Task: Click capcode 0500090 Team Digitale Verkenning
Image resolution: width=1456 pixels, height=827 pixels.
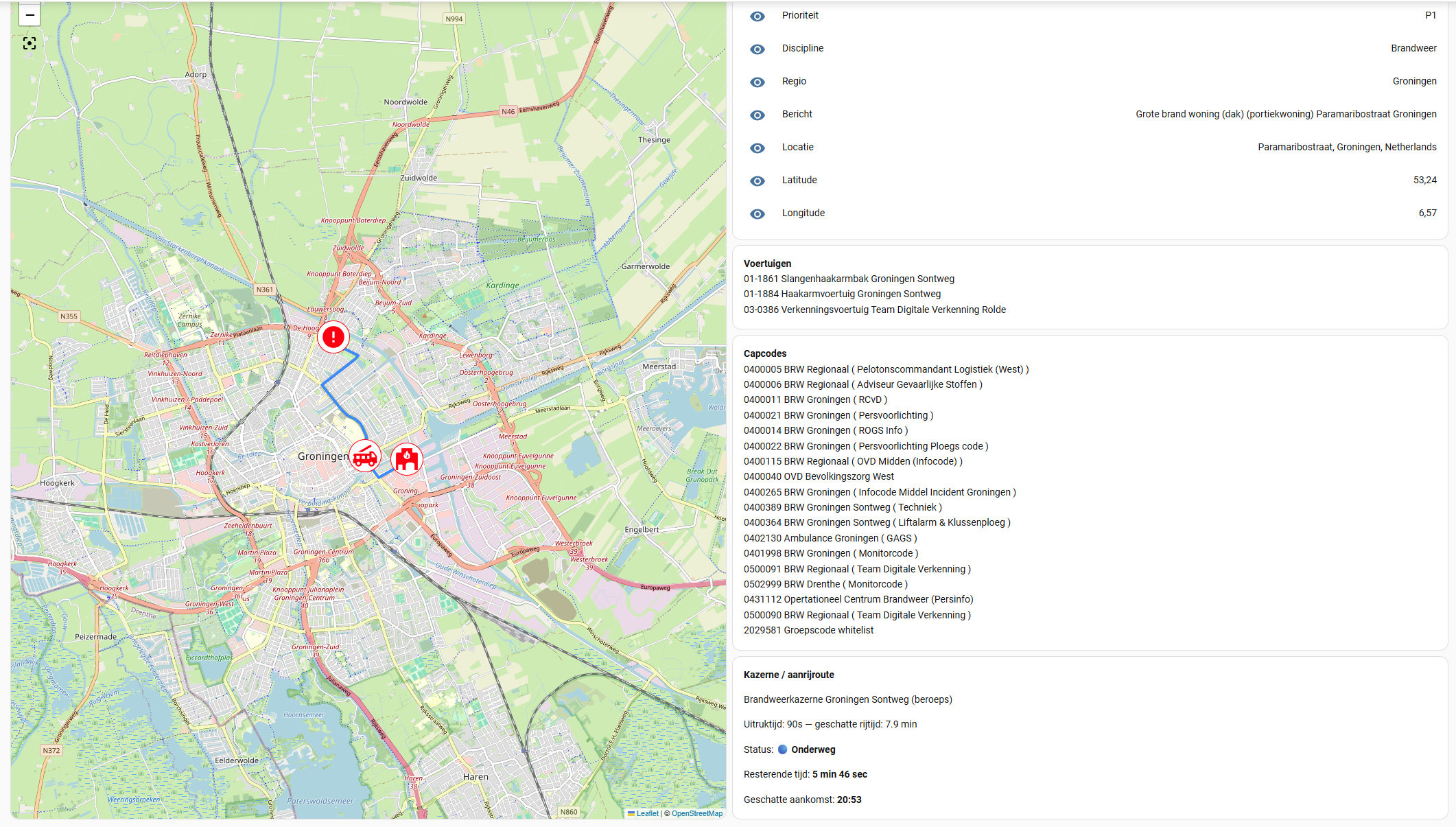Action: [x=858, y=615]
